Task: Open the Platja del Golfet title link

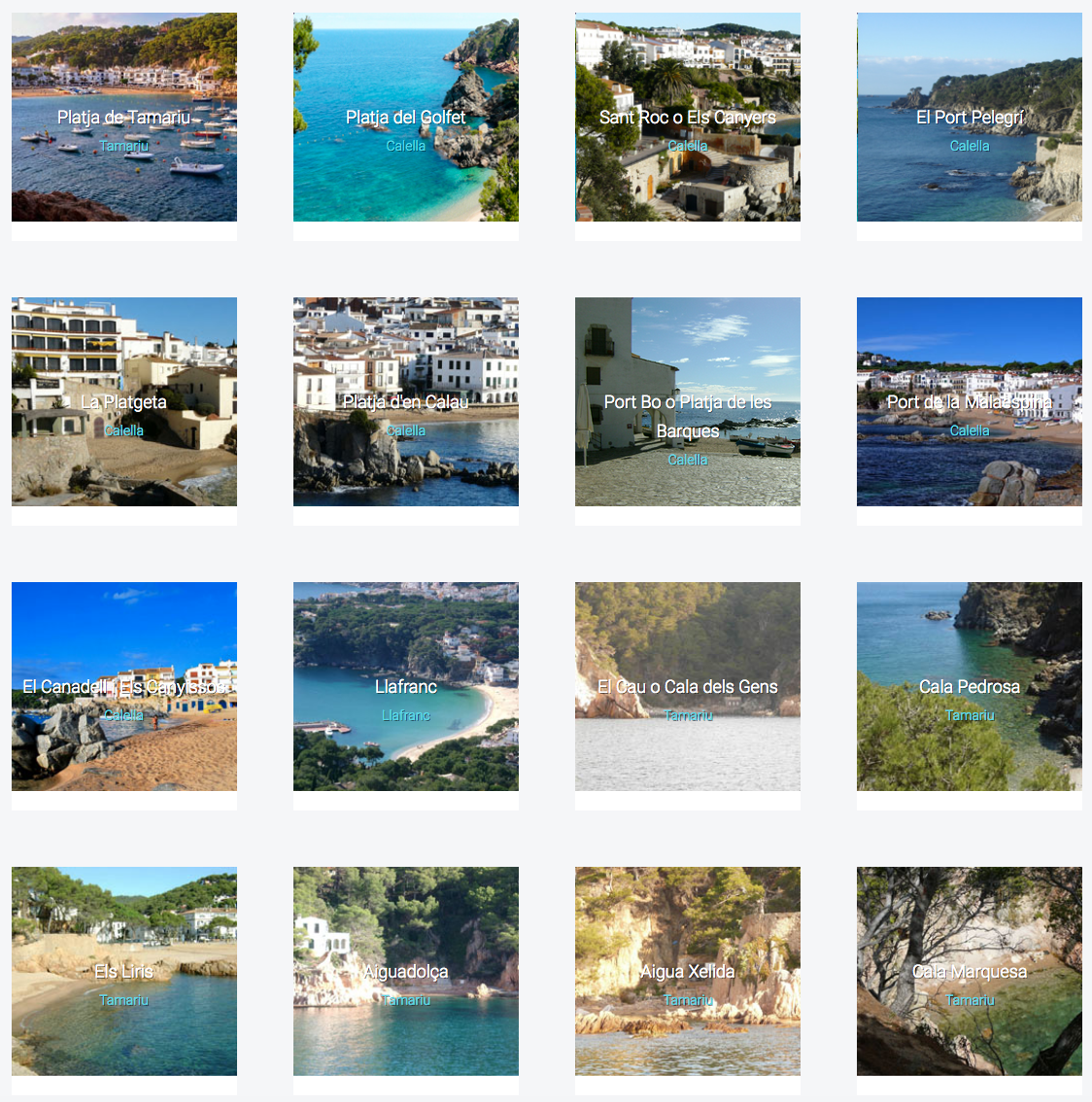Action: (x=406, y=118)
